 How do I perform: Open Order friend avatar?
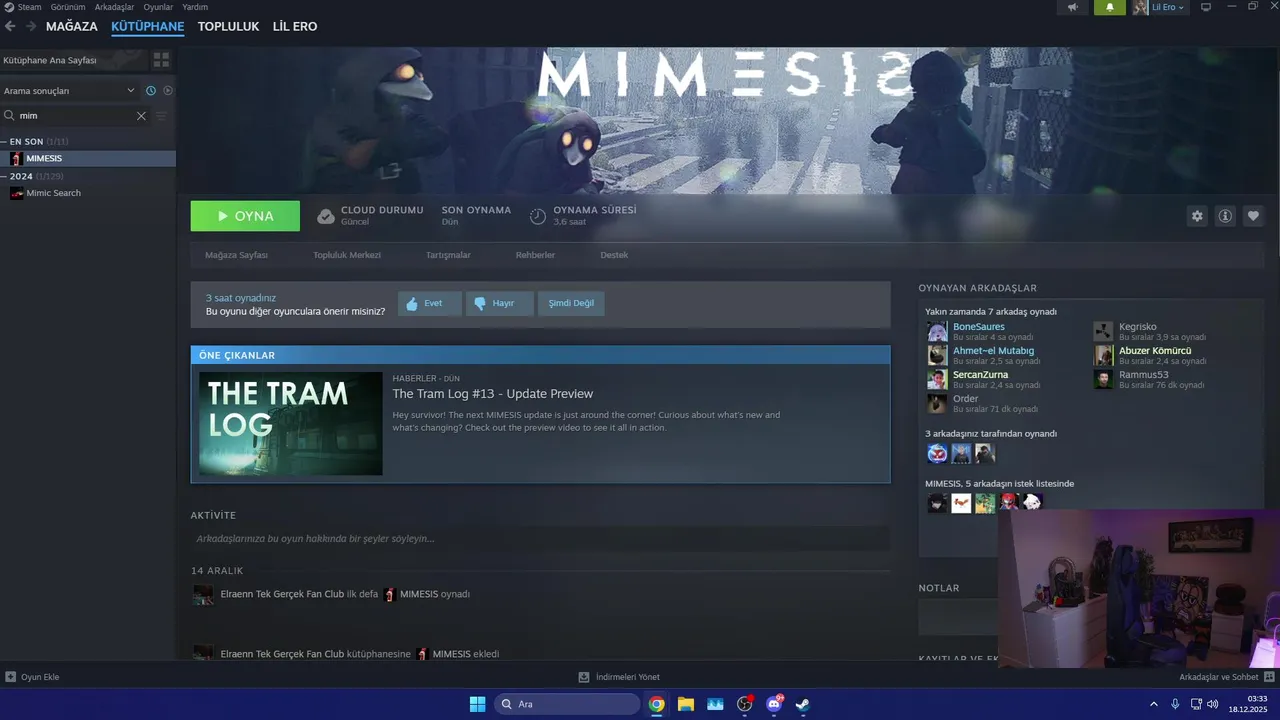[937, 403]
